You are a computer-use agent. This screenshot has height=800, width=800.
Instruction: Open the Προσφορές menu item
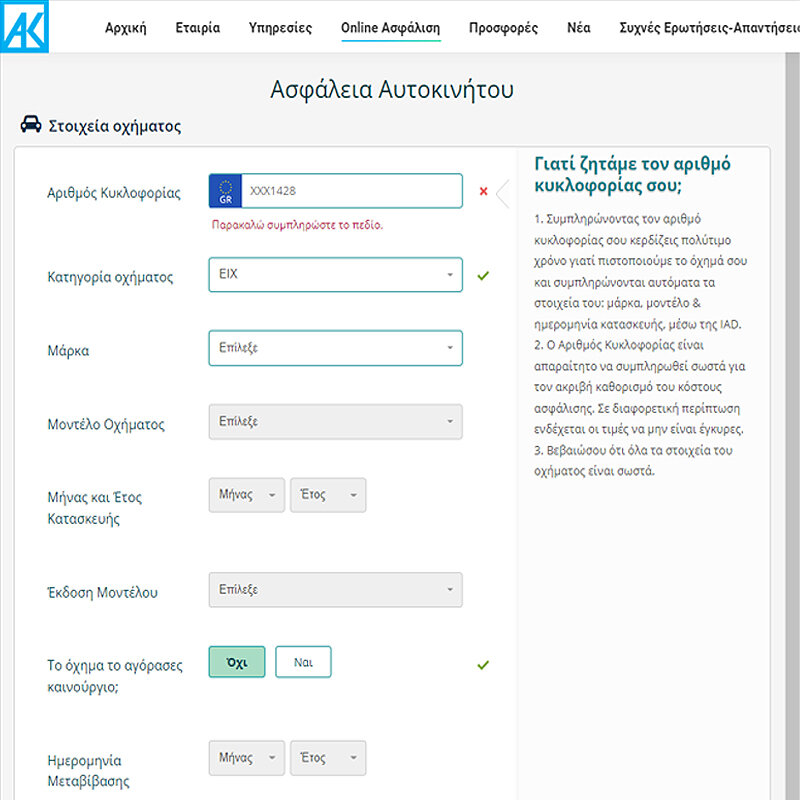coord(503,28)
